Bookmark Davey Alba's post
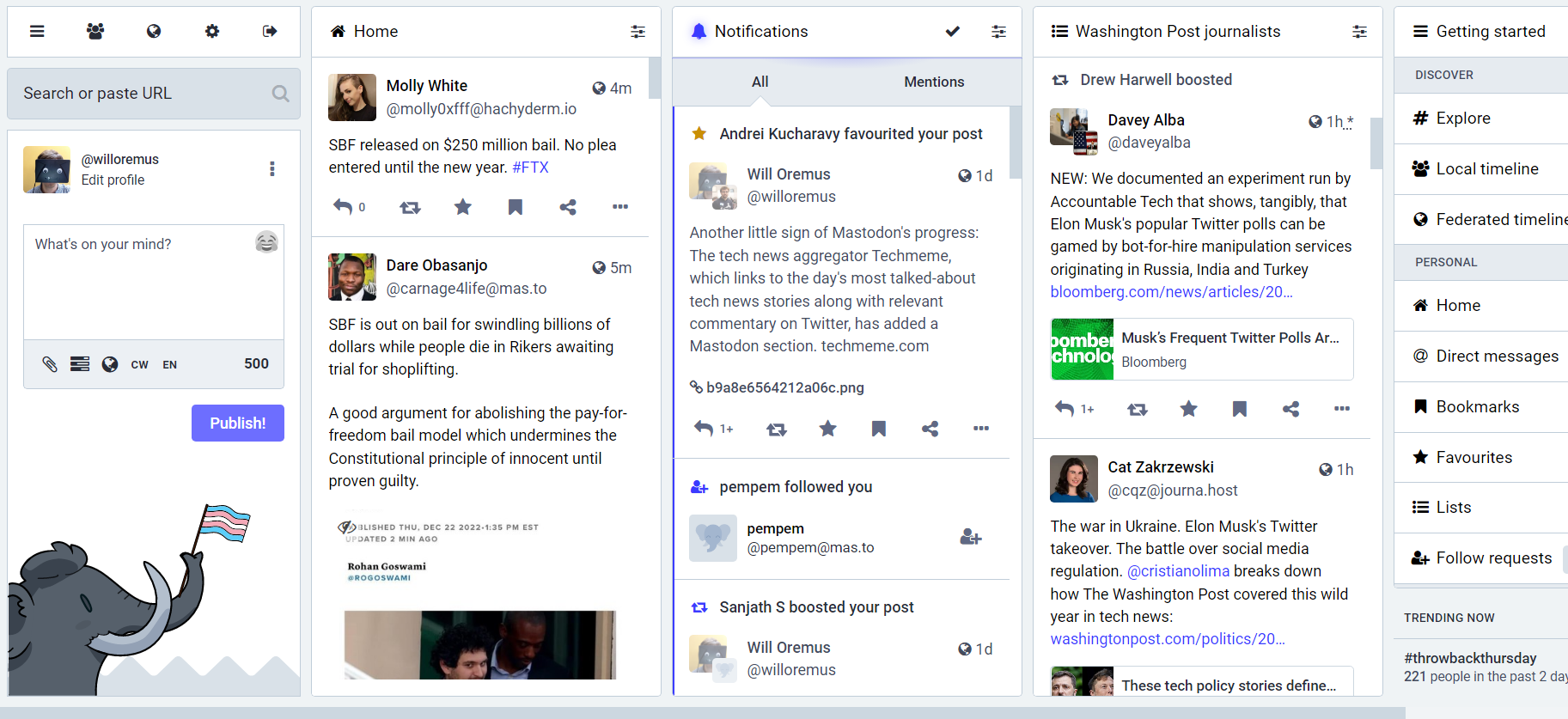The height and width of the screenshot is (719, 1568). [1239, 409]
